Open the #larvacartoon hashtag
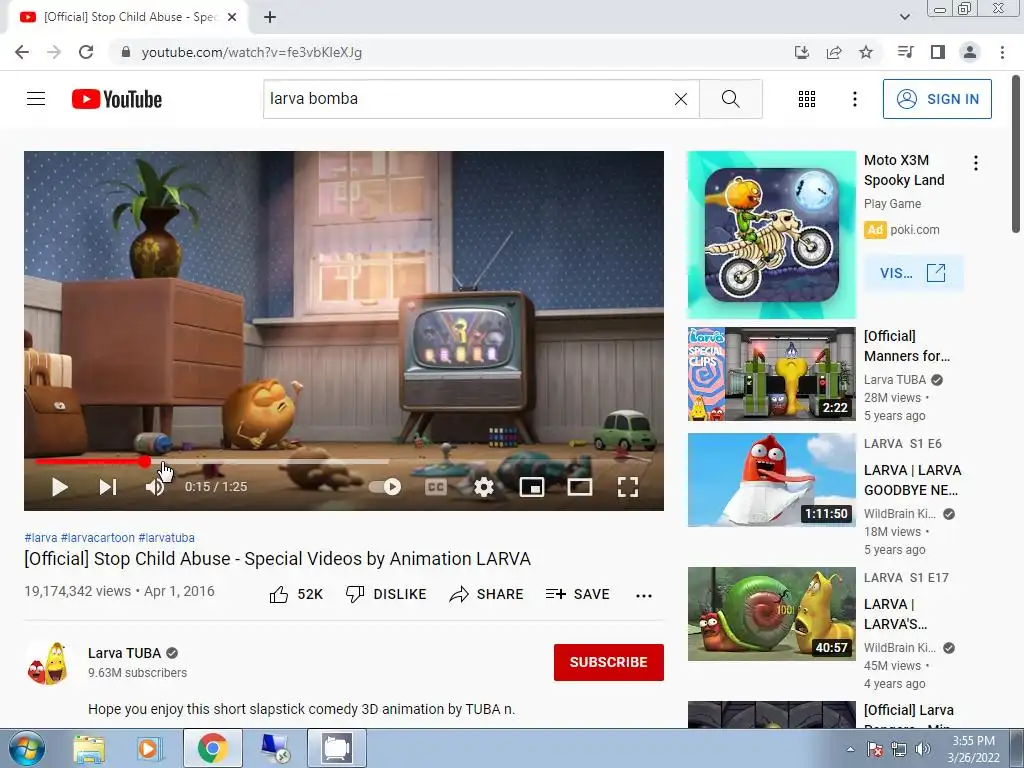Screen dimensions: 1024x768 pyautogui.click(x=97, y=537)
